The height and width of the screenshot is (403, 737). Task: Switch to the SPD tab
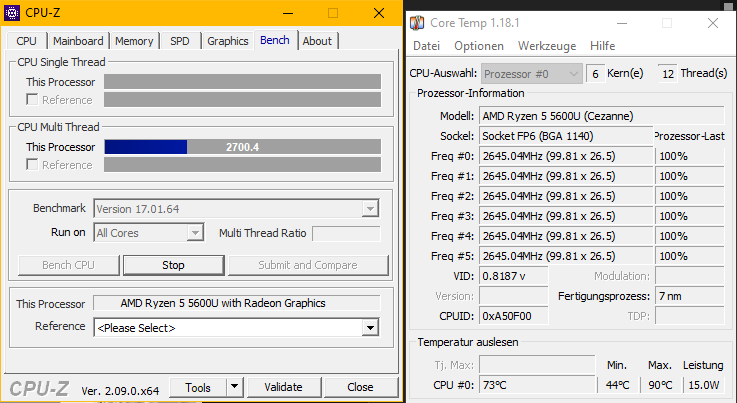click(x=180, y=41)
